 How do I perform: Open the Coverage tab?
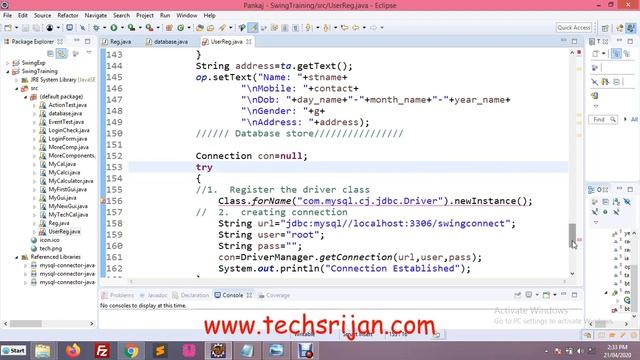[x=274, y=295]
